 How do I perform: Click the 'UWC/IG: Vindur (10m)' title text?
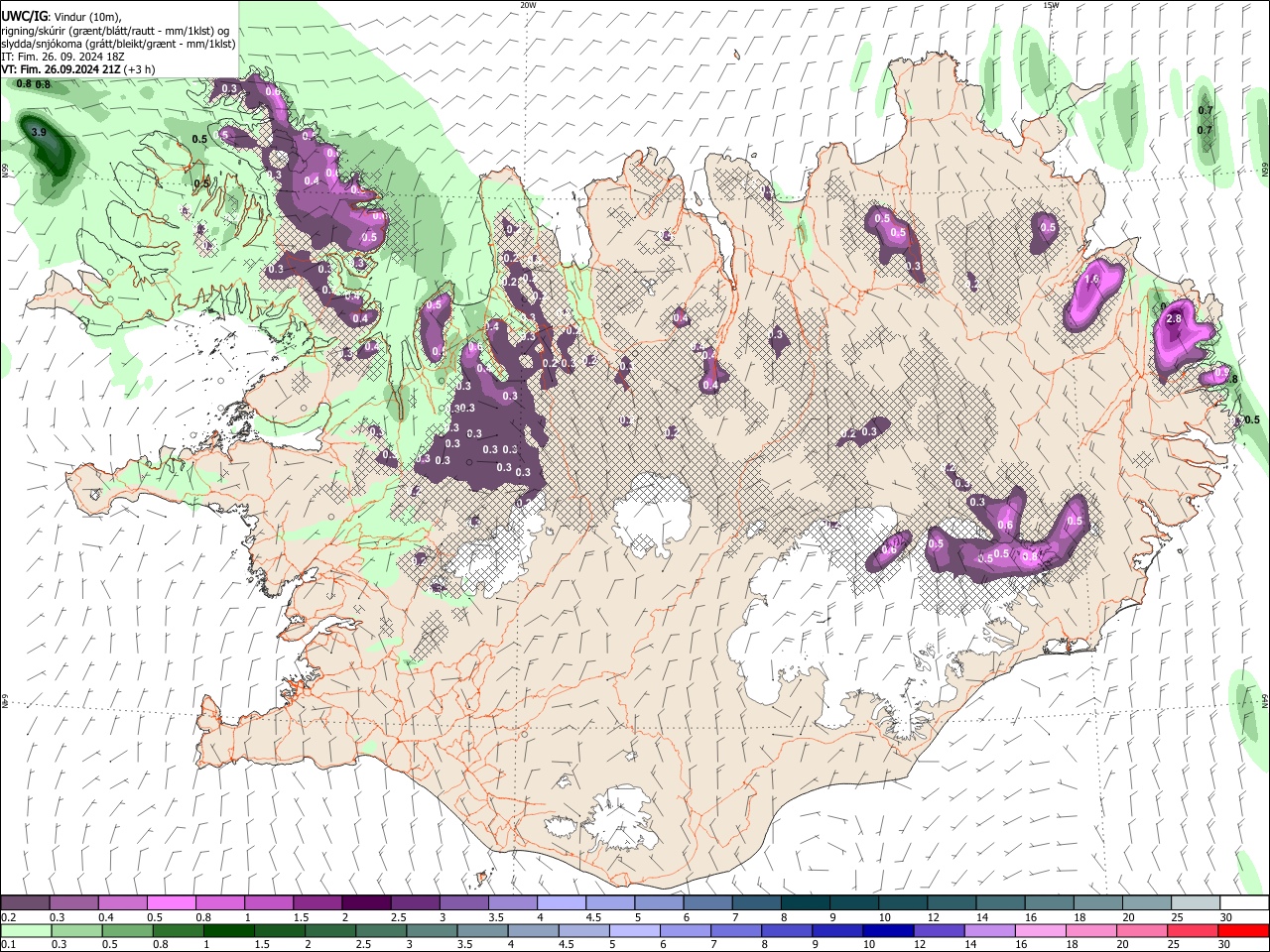[x=62, y=17]
